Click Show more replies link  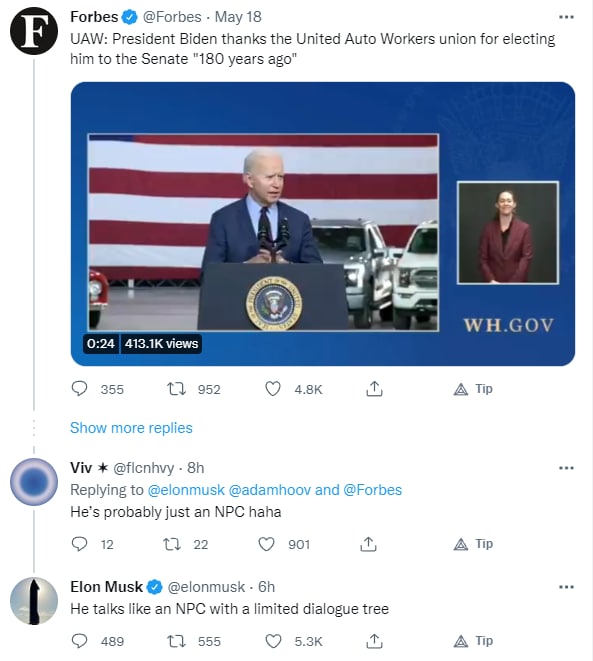tap(131, 428)
